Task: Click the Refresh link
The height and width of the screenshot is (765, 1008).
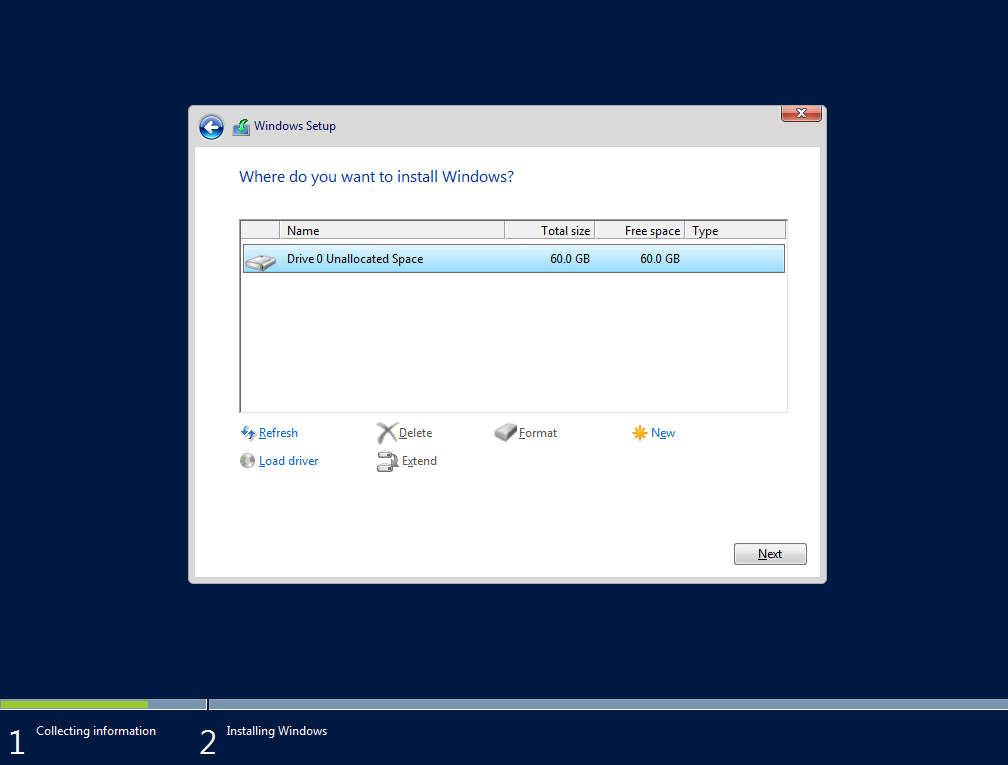Action: (x=278, y=433)
